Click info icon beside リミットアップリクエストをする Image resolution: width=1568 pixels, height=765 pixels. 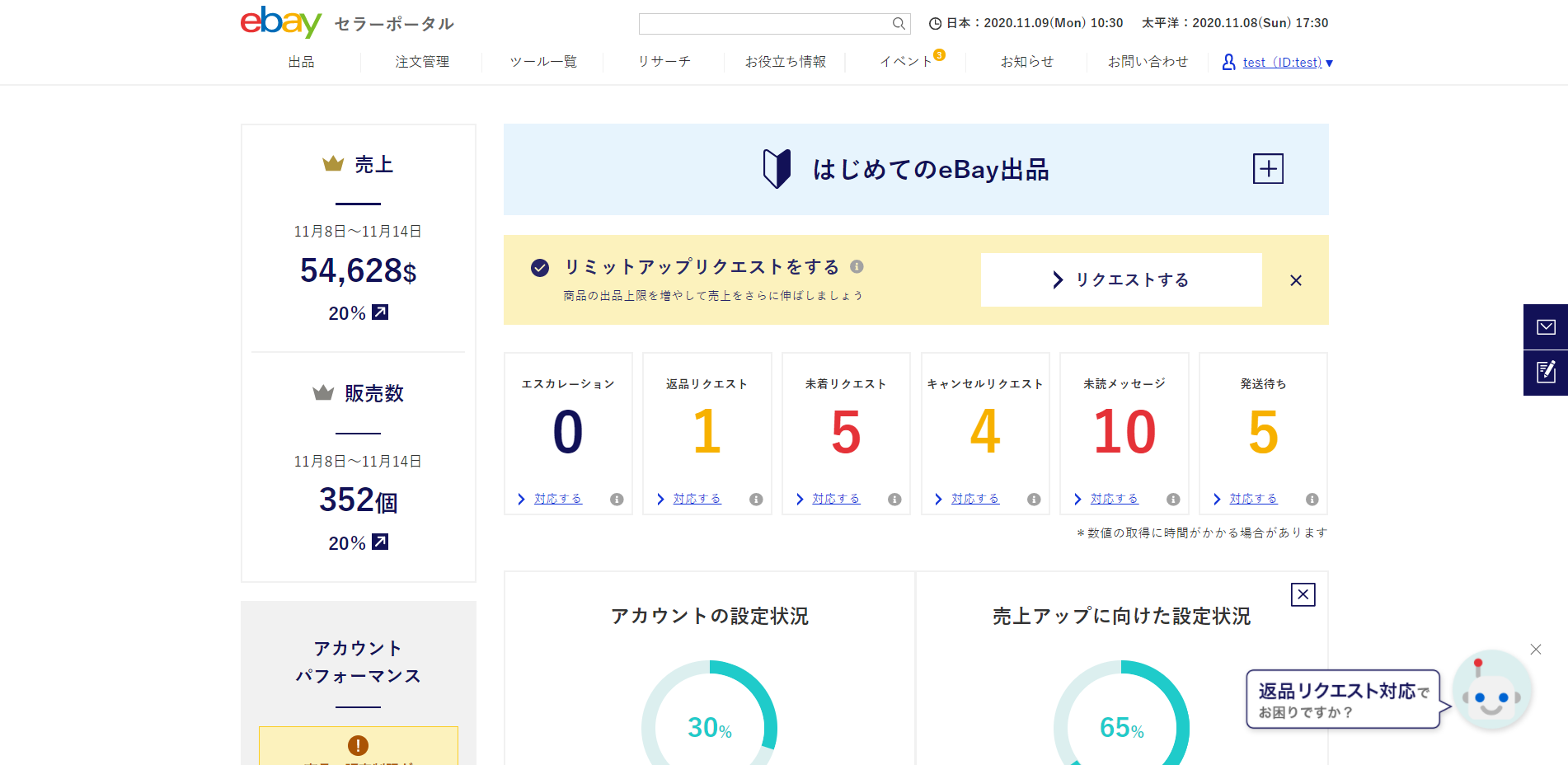[857, 266]
